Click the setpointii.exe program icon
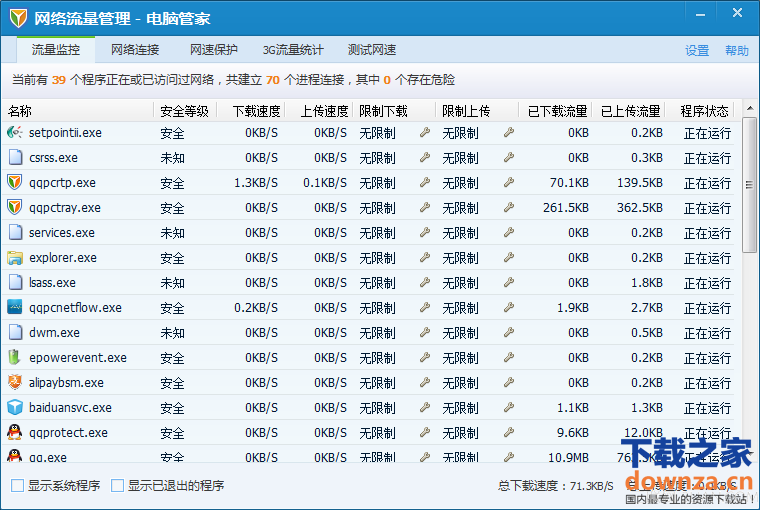This screenshot has width=760, height=510. pos(15,132)
